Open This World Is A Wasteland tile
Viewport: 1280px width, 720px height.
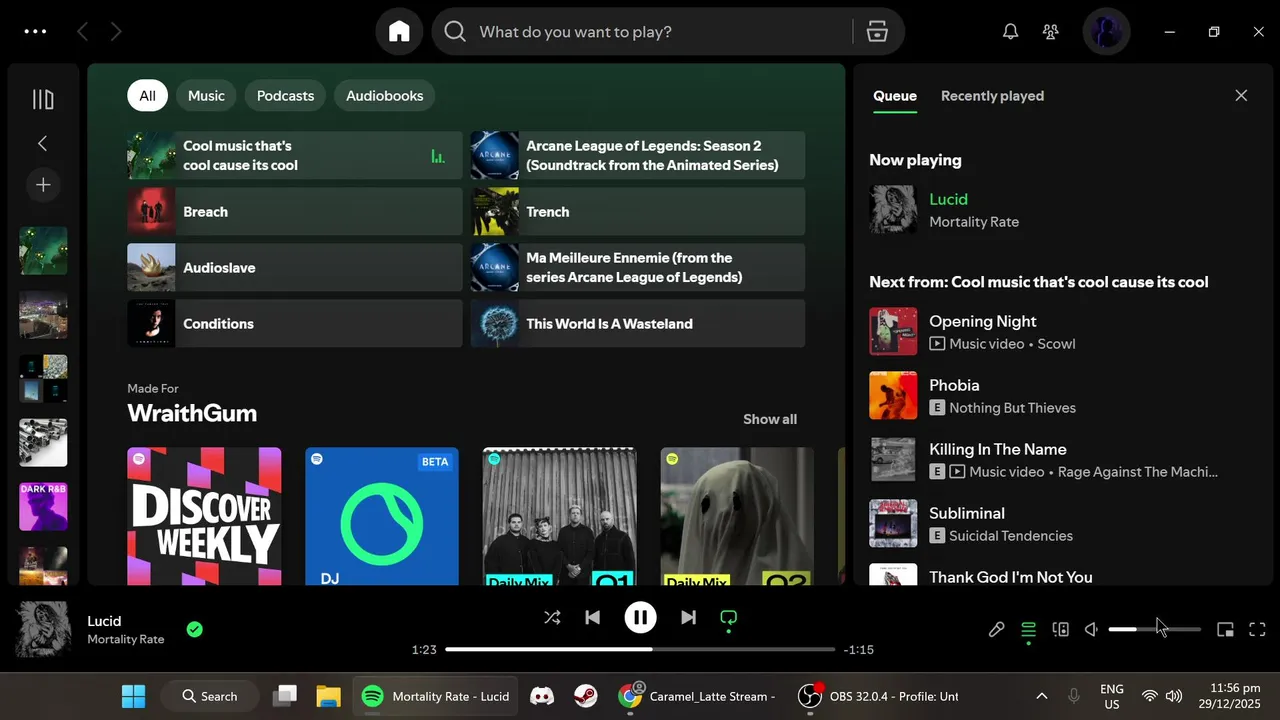(638, 323)
